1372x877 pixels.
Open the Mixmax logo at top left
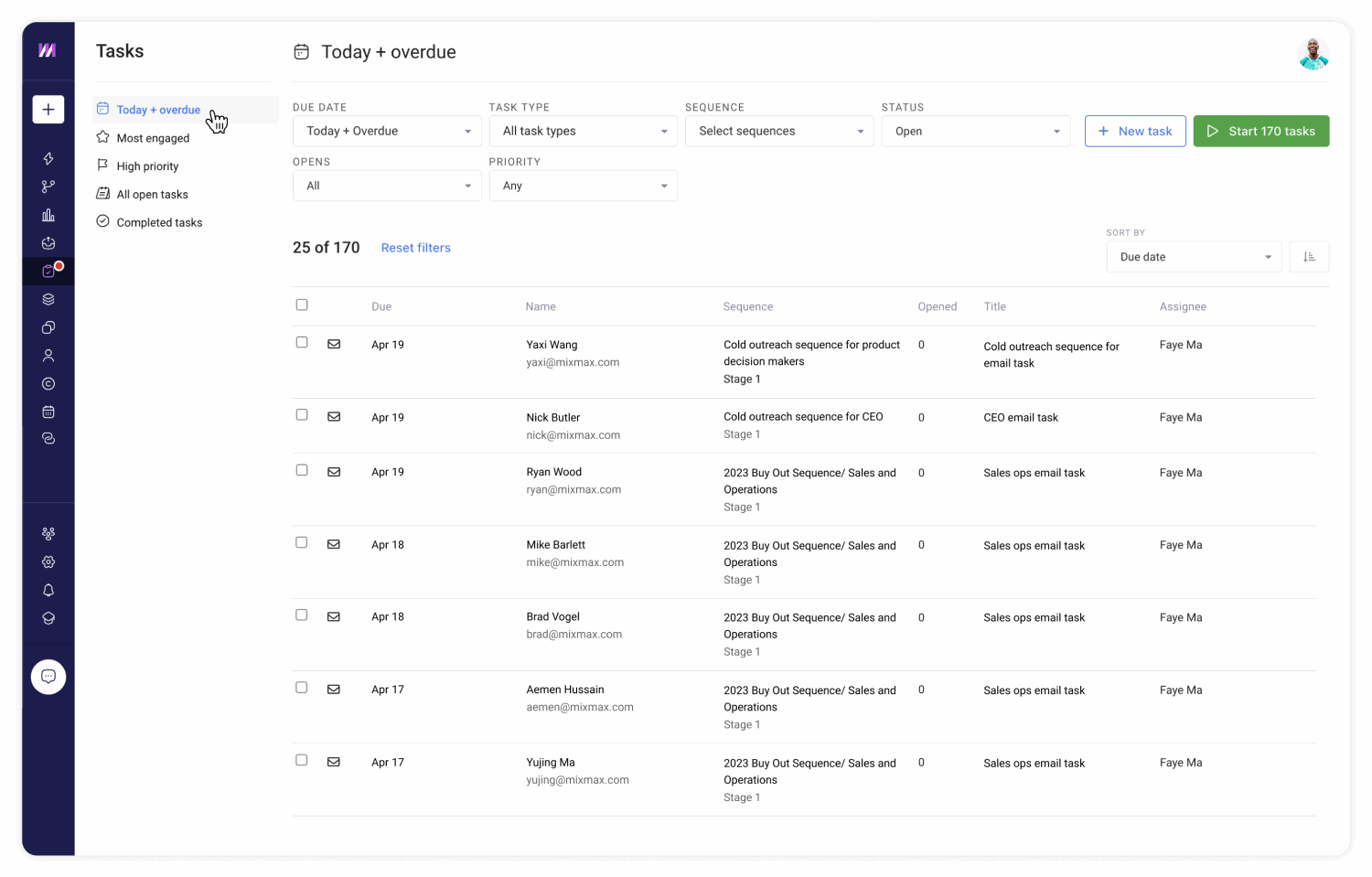48,50
